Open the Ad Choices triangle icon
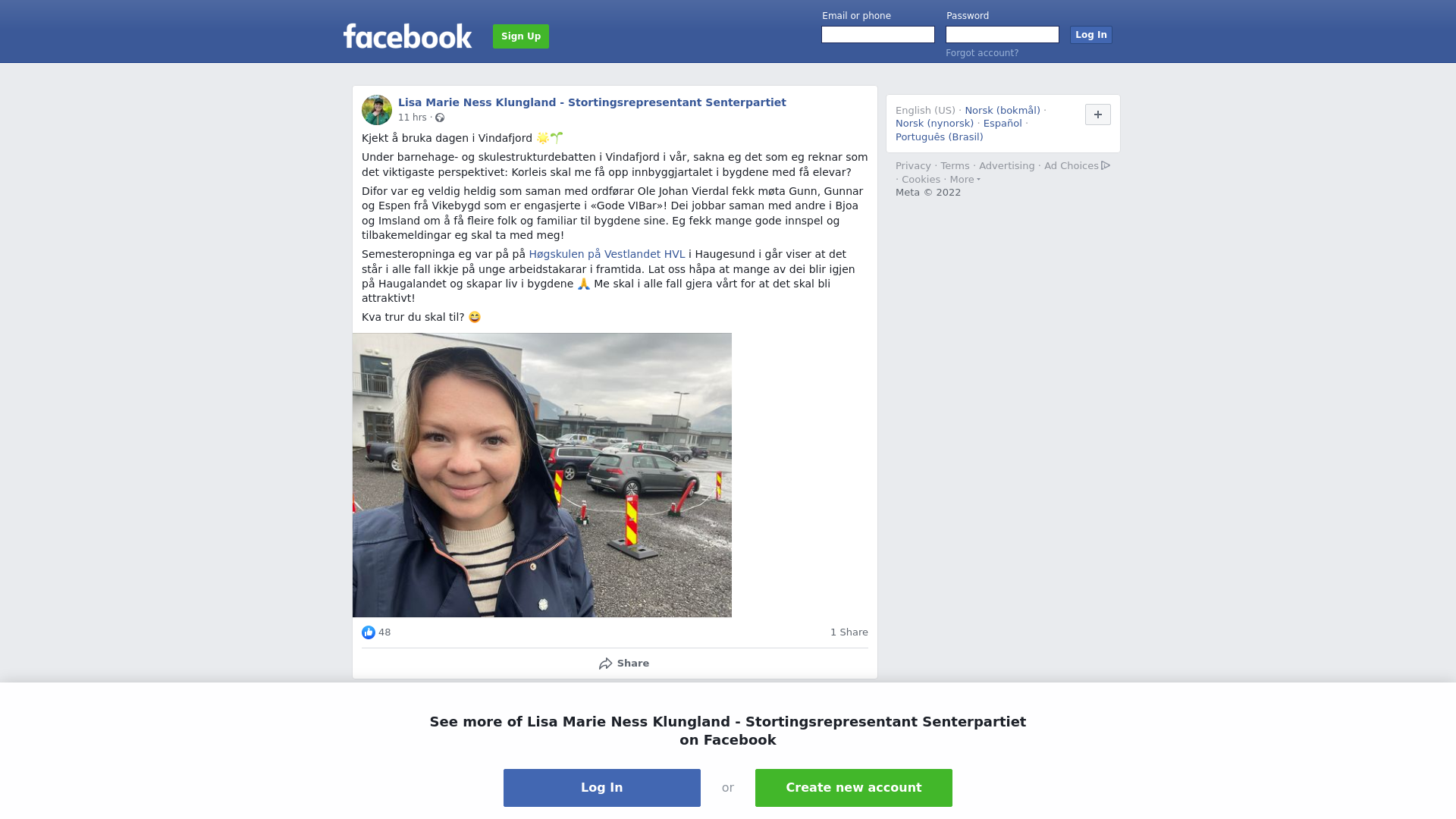The width and height of the screenshot is (1456, 819). [x=1106, y=165]
